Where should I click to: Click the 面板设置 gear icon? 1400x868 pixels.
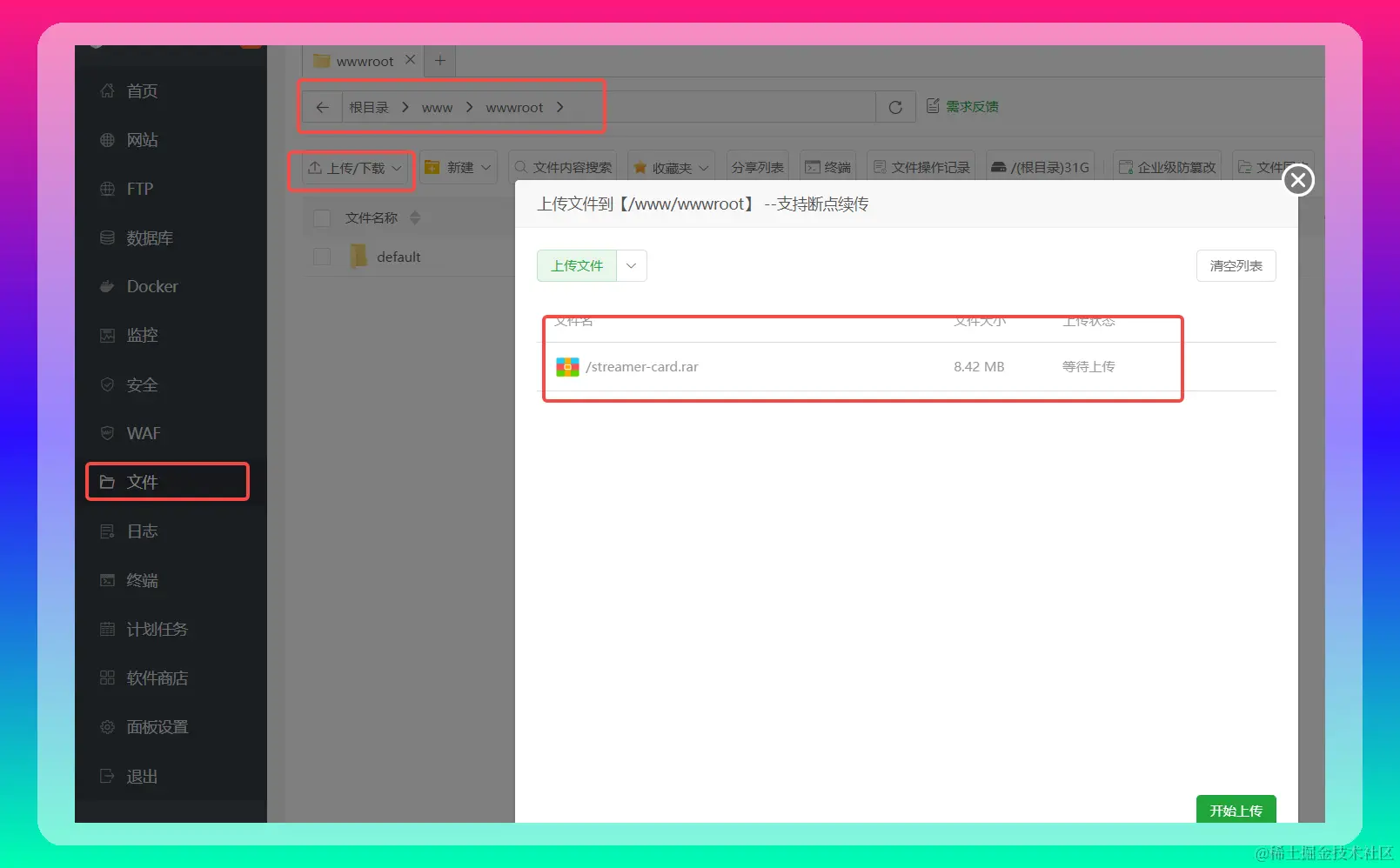click(x=107, y=727)
